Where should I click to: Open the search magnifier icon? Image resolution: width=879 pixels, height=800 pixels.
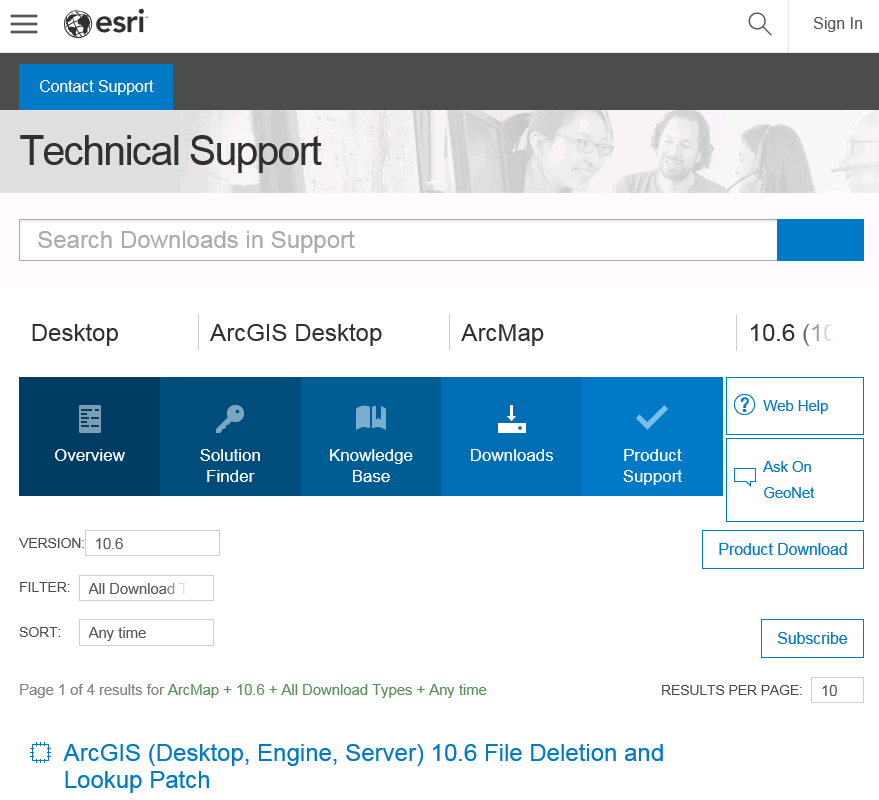pos(759,23)
